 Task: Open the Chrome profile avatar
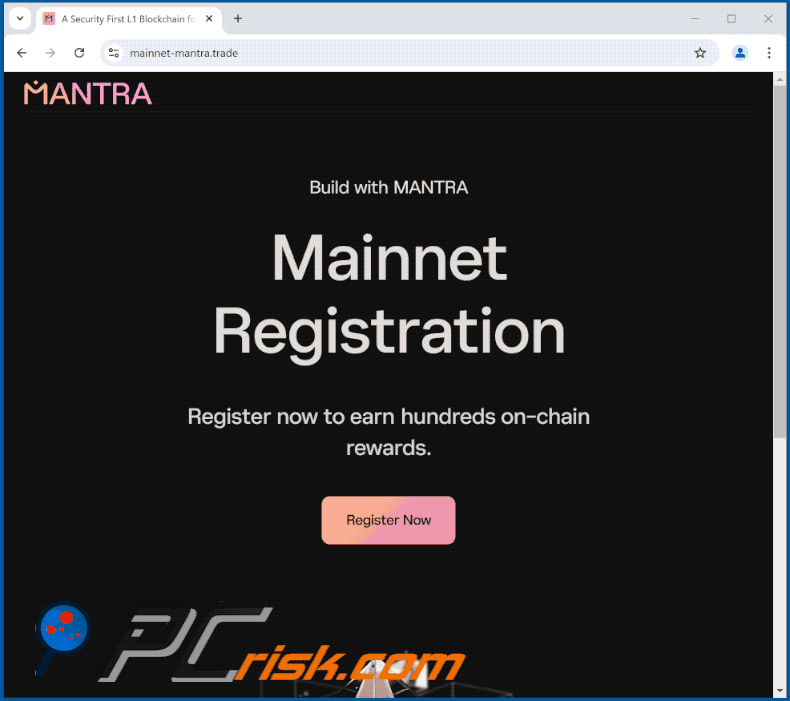pyautogui.click(x=740, y=53)
